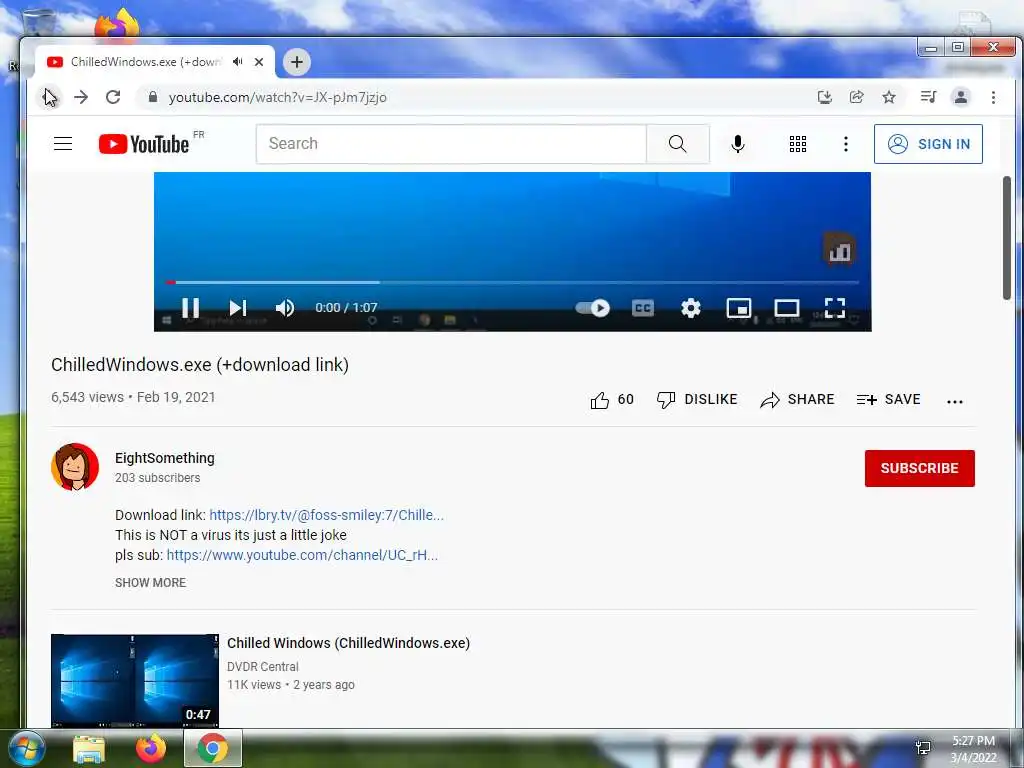Open YouTube settings three-dot menu

click(846, 144)
